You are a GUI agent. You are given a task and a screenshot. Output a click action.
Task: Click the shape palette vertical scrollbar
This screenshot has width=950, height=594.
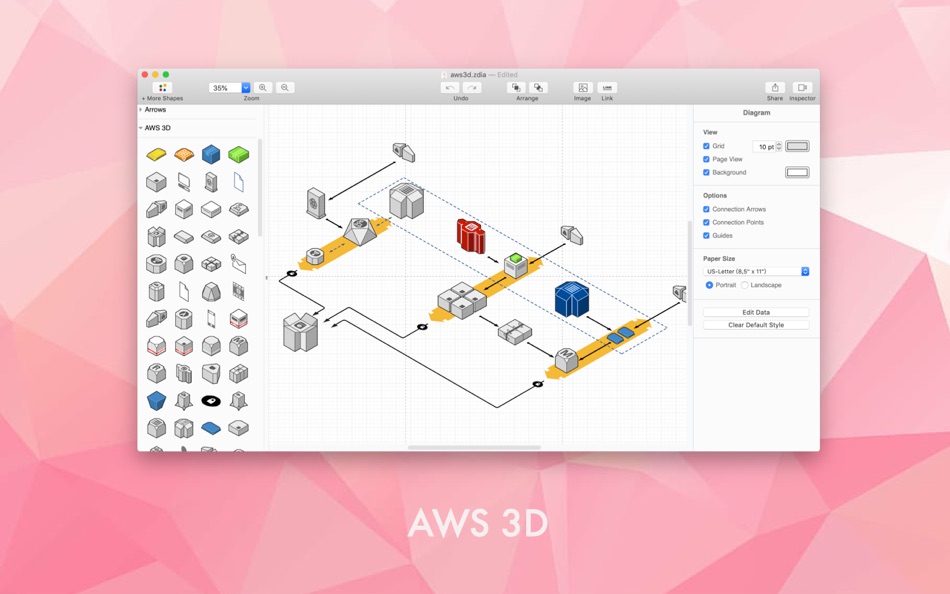[x=260, y=188]
